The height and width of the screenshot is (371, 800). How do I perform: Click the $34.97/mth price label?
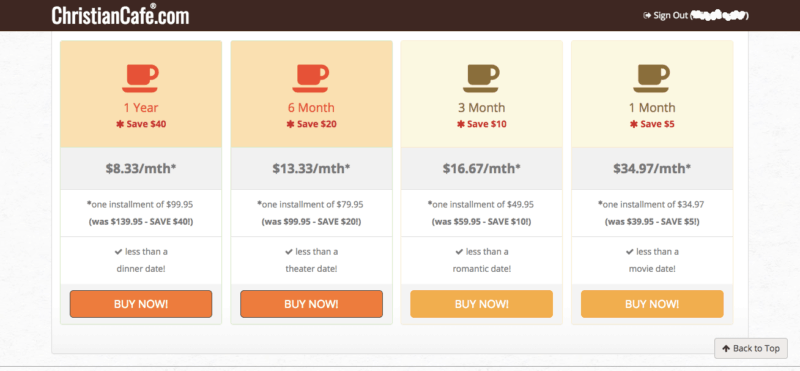coord(652,168)
